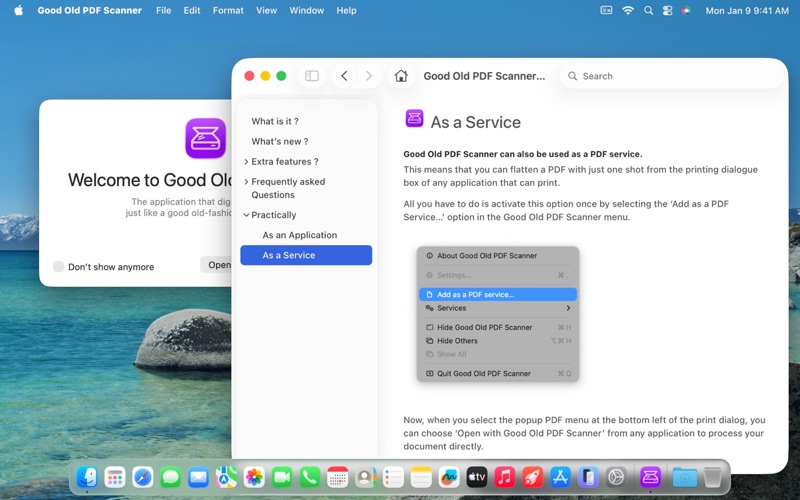Open the Format menu
The image size is (800, 500).
point(228,10)
